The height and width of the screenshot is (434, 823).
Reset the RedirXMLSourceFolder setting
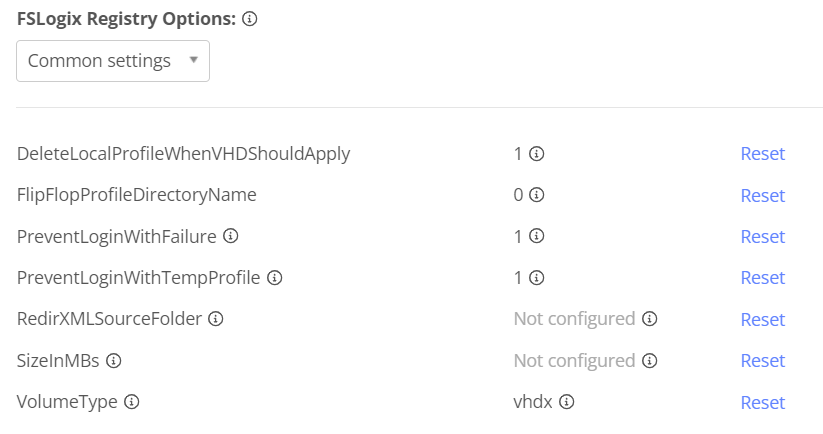(762, 320)
